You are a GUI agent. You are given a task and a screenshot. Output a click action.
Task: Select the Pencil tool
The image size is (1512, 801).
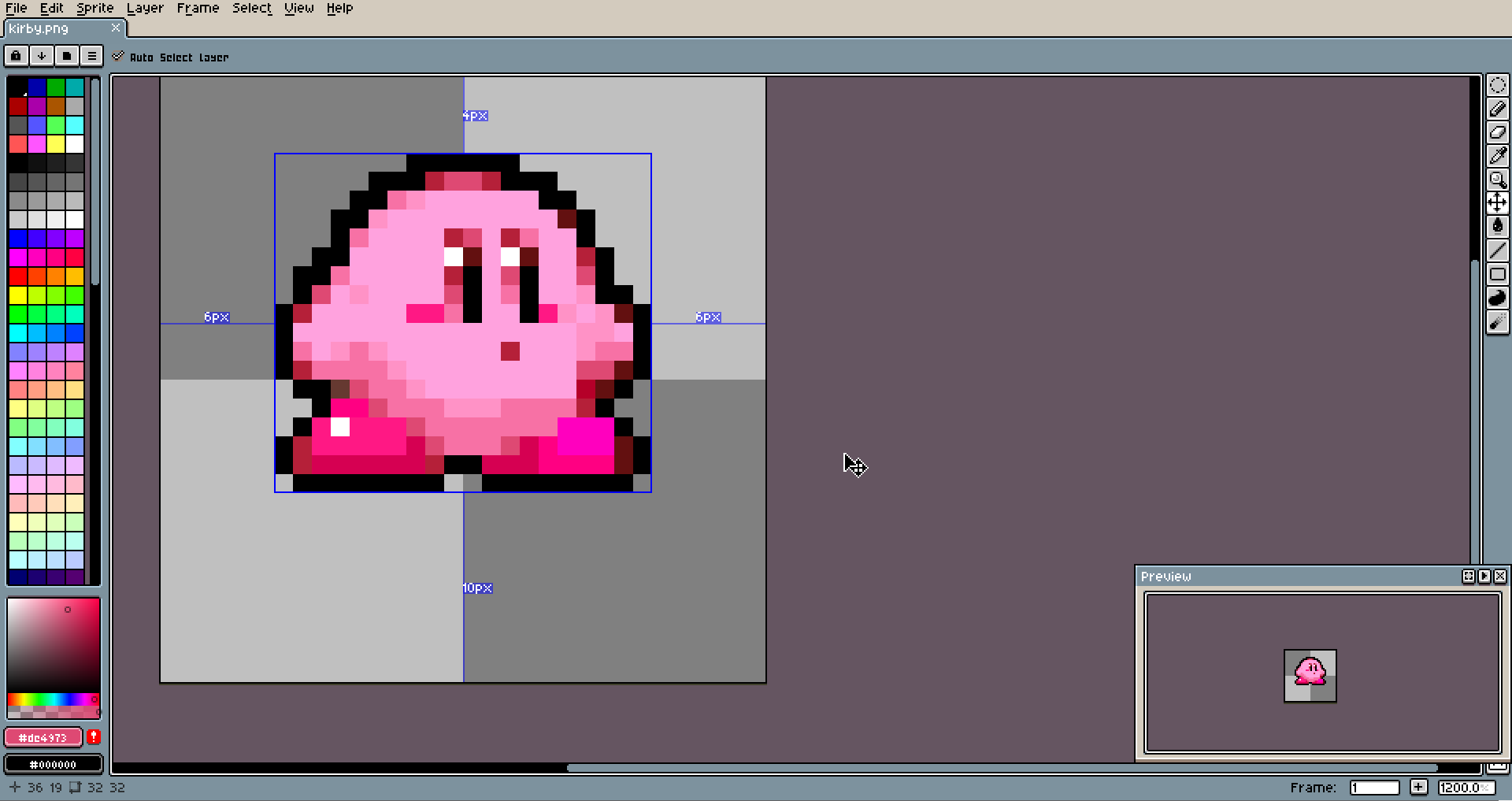click(x=1497, y=109)
